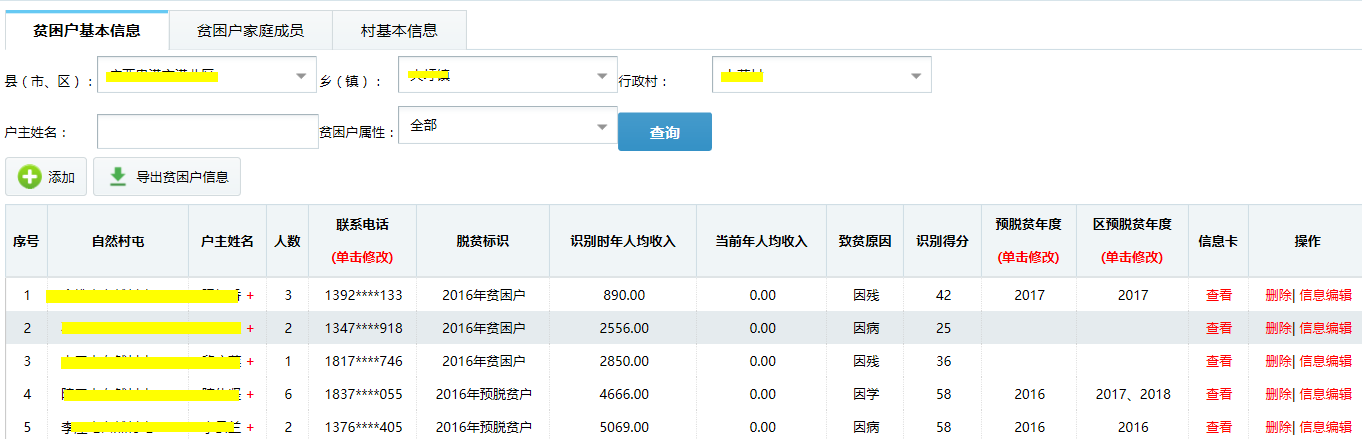The image size is (1362, 439).
Task: Open the 村基本信息 tab
Action: tap(399, 30)
